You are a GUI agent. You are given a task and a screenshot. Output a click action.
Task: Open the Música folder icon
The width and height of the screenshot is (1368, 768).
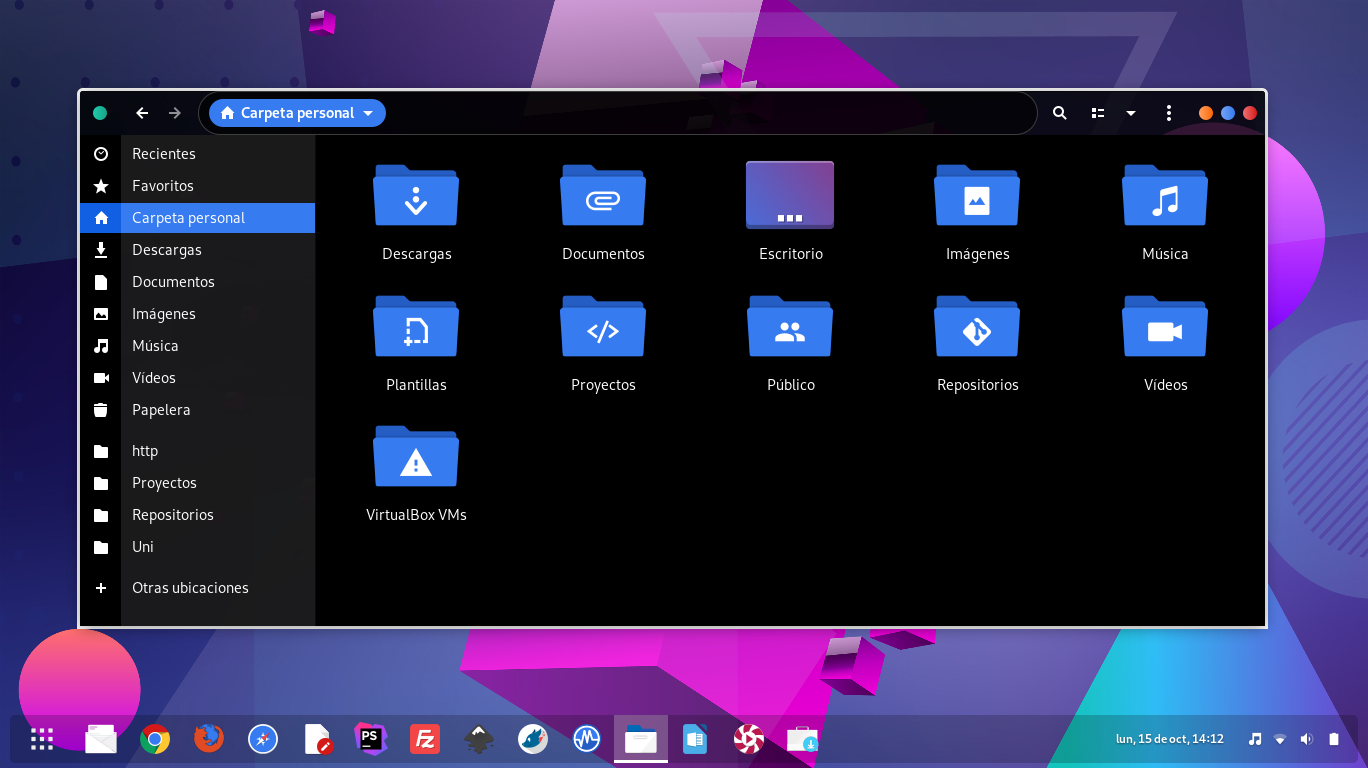tap(1165, 195)
